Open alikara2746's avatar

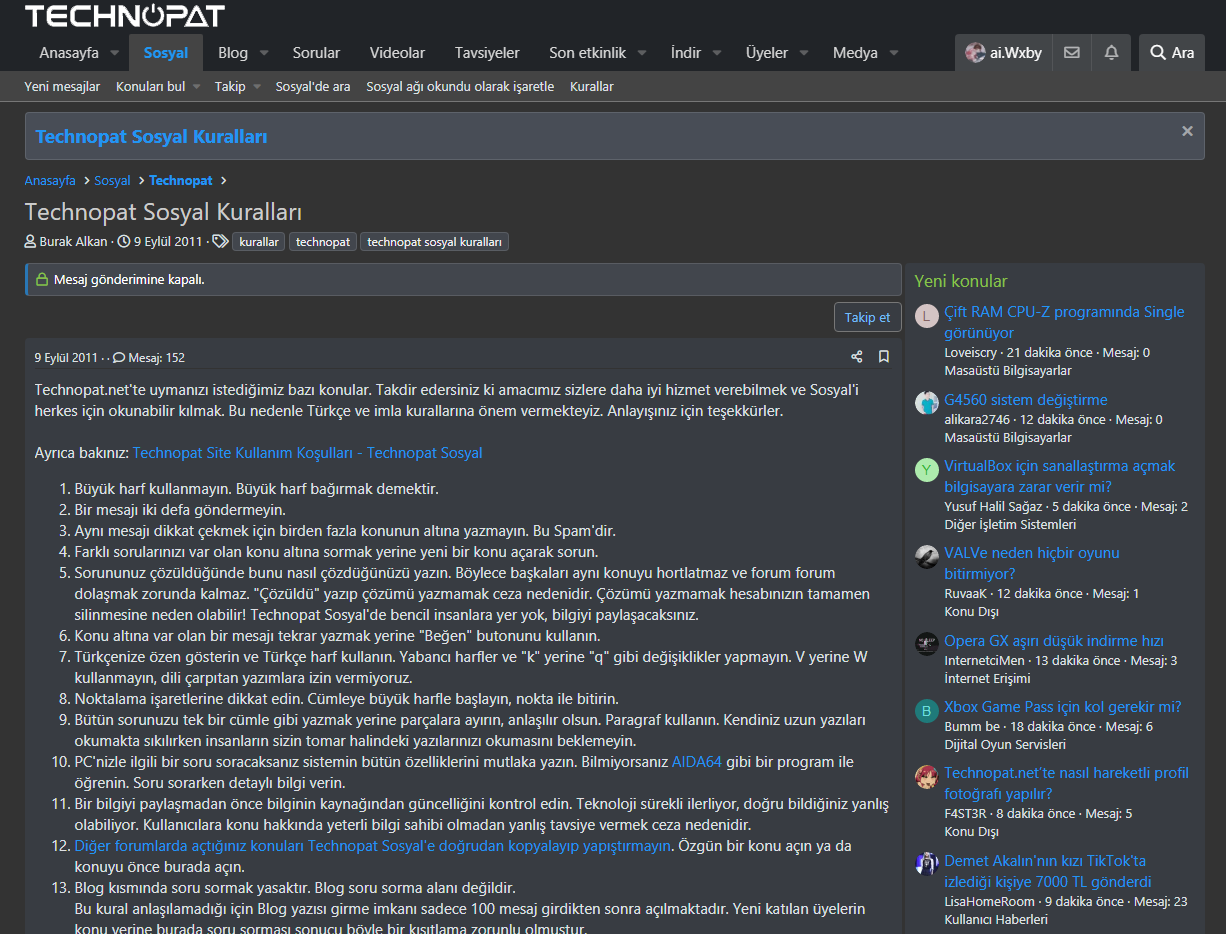(927, 403)
